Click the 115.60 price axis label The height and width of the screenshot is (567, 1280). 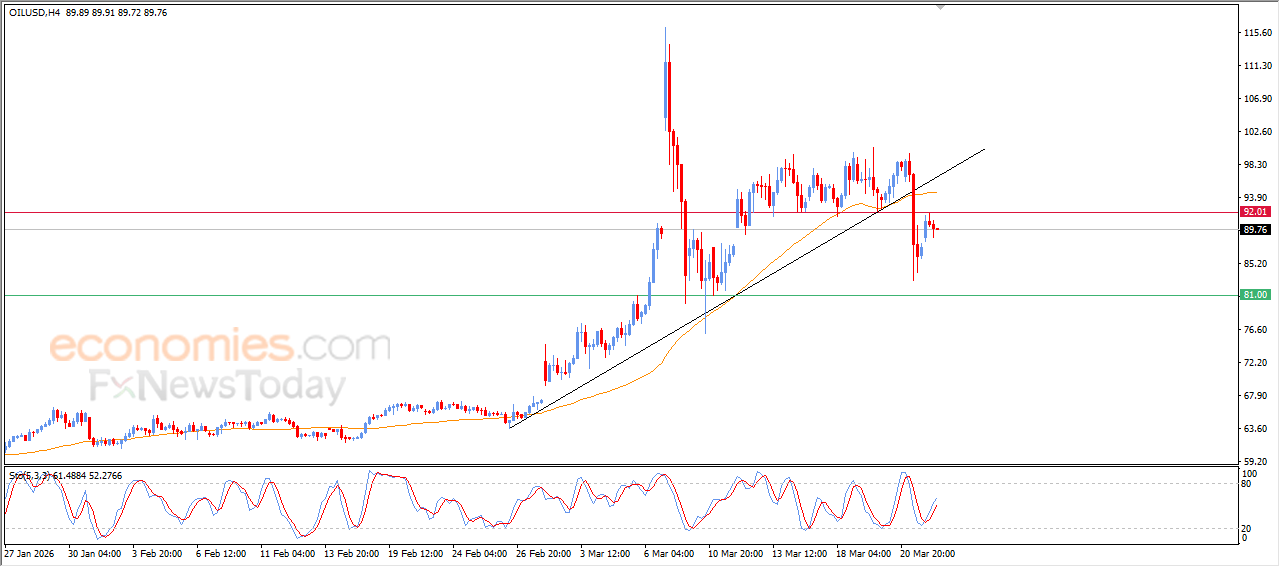click(1257, 33)
